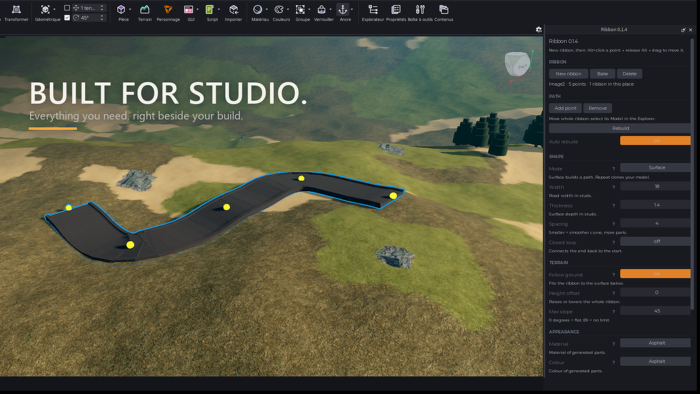Expand the Pièce dropdown arrow

(x=130, y=9)
